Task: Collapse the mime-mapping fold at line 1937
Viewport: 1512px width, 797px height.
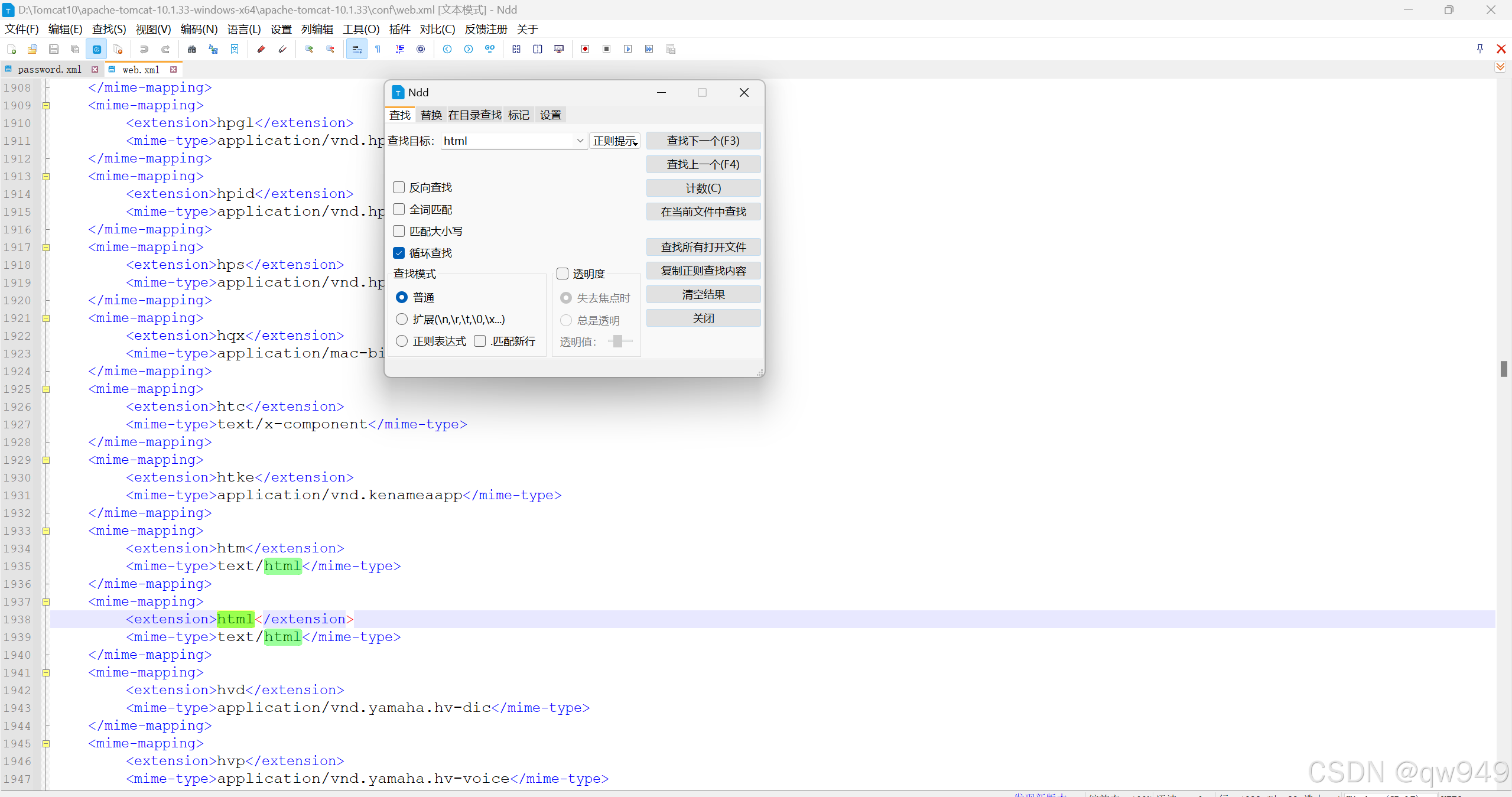Action: 47,601
